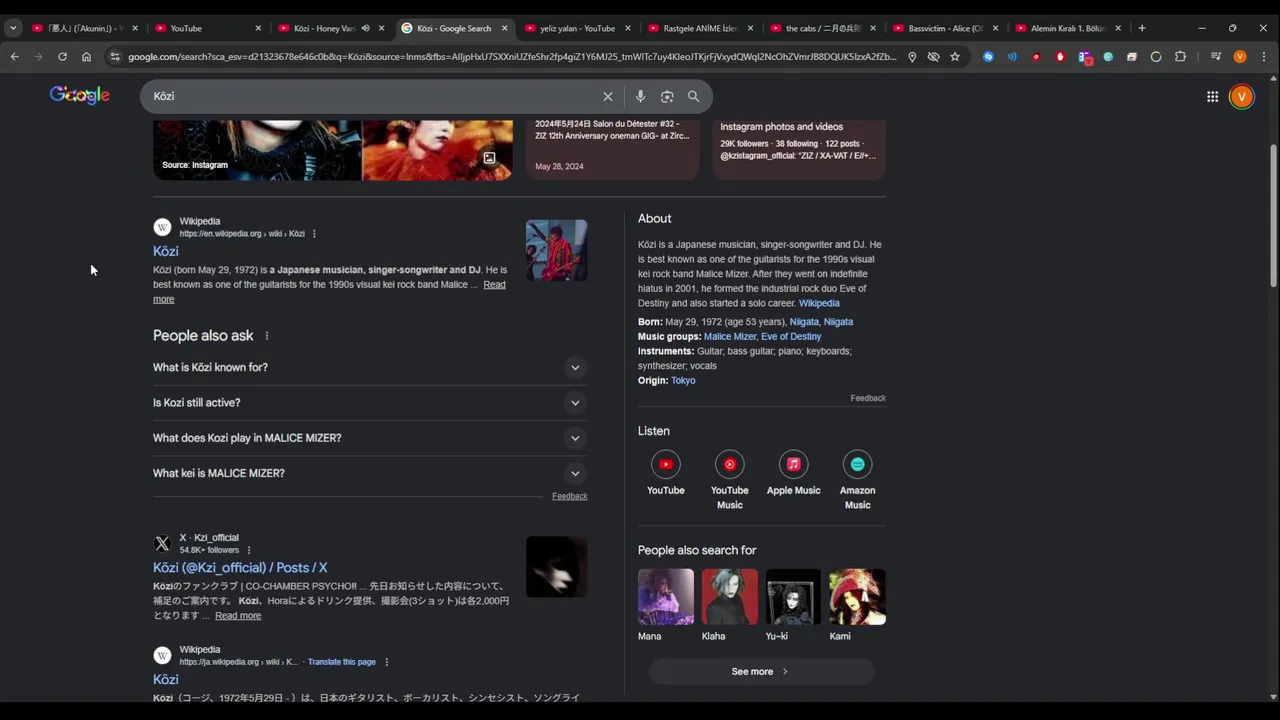The image size is (1280, 720).
Task: Click the browser address bar URL
Action: click(512, 57)
